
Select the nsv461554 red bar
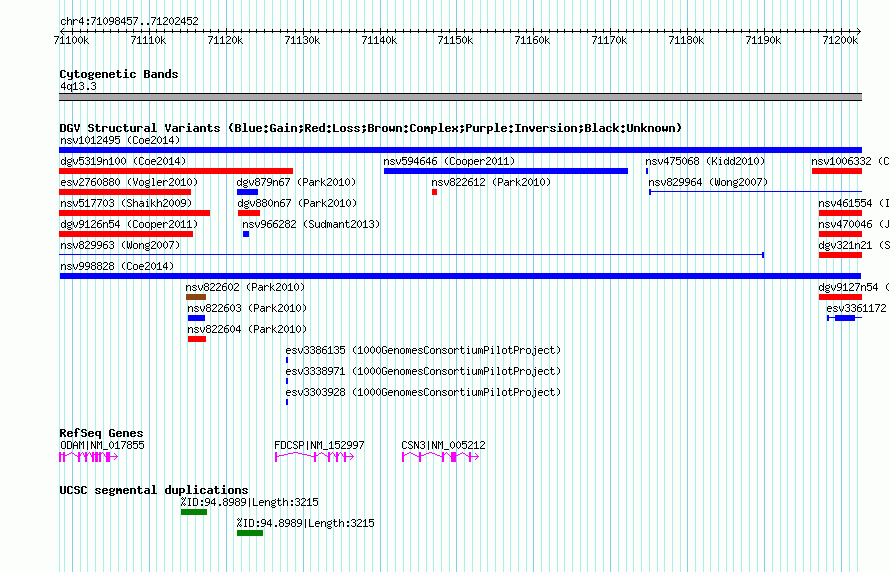pos(840,213)
